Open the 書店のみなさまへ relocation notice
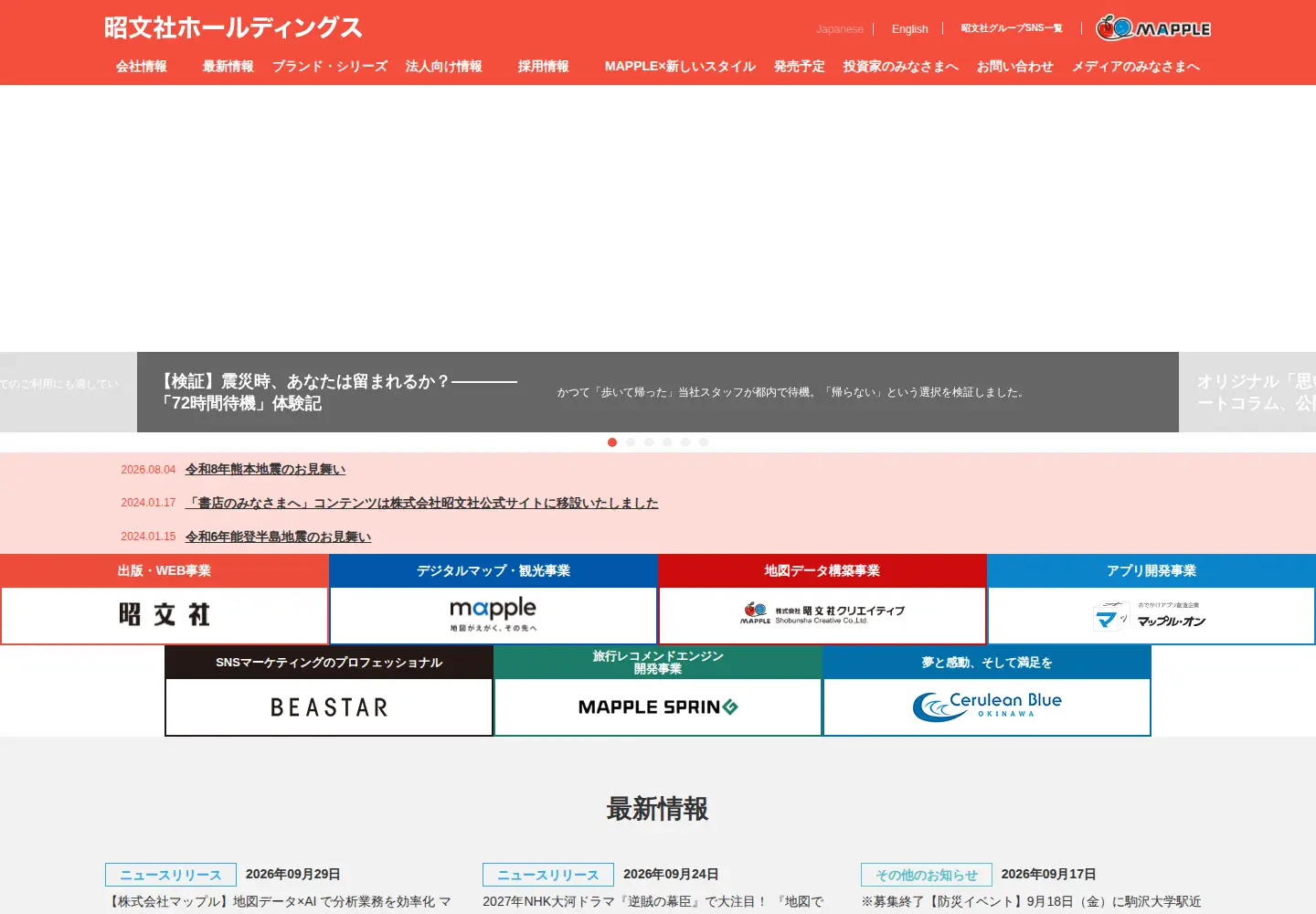This screenshot has width=1316, height=914. (421, 503)
